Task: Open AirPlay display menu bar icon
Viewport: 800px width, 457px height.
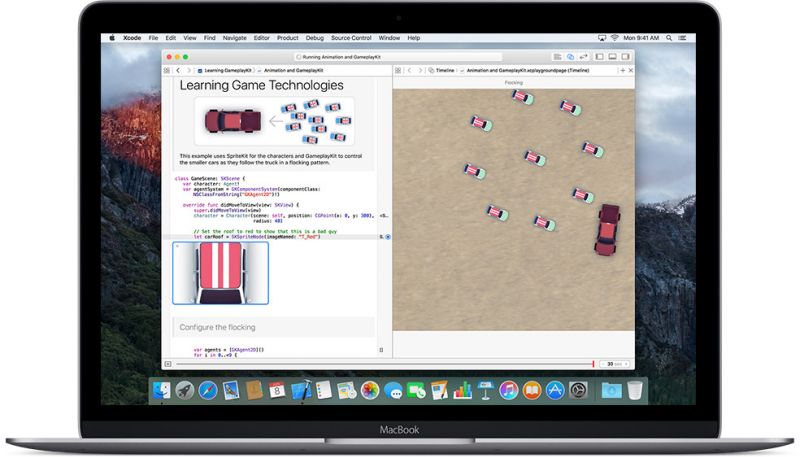Action: 602,38
